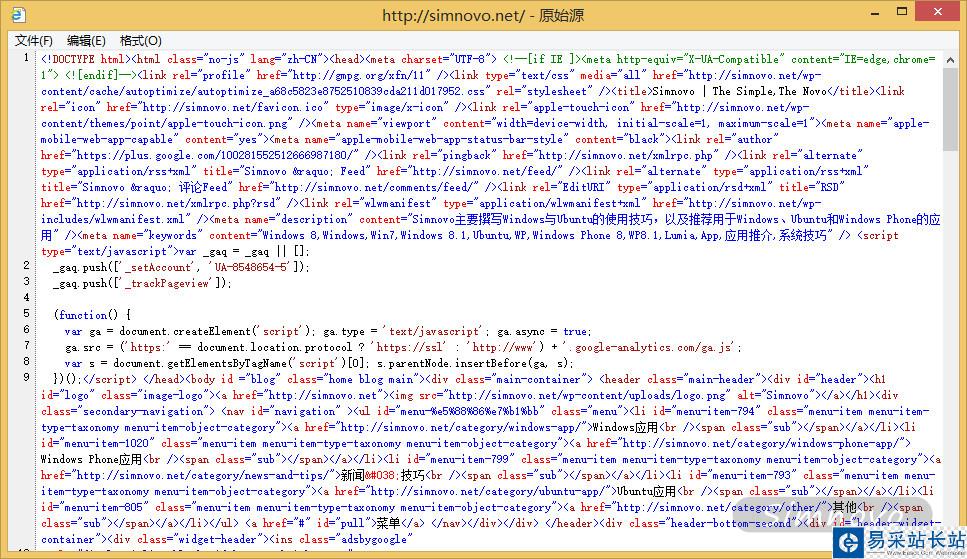Close the source viewer window
Screen dimensions: 967x559
(x=937, y=12)
